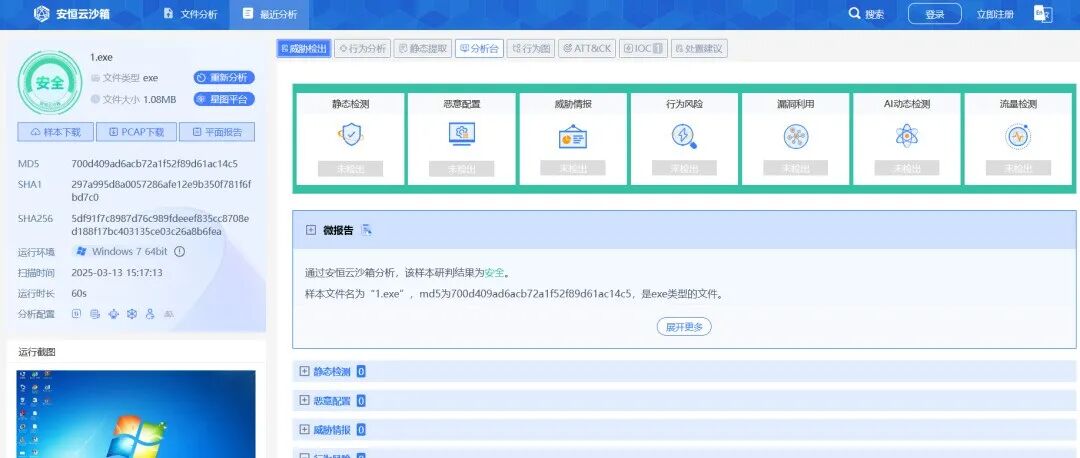Open the 星图平台 button
Screen dimensions: 1080x458
[x=224, y=99]
